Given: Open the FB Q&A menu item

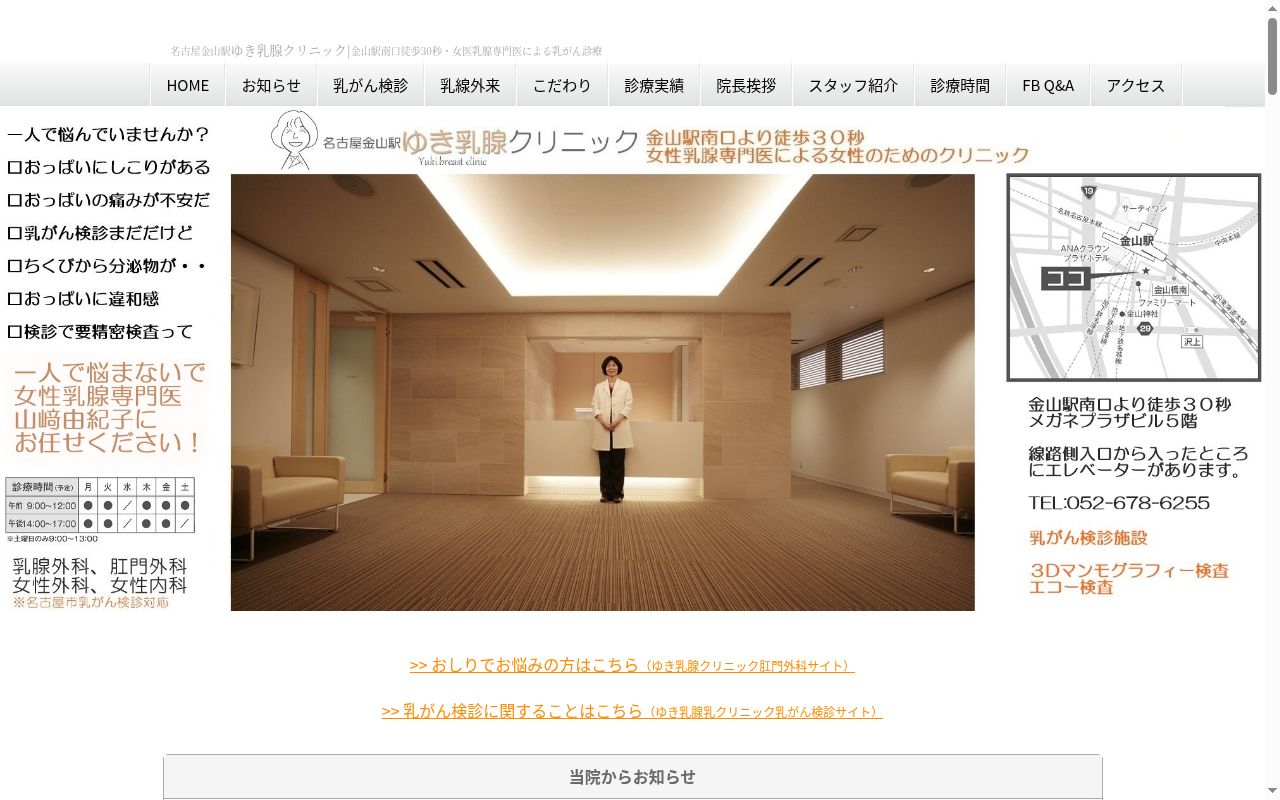Looking at the screenshot, I should pyautogui.click(x=1048, y=85).
